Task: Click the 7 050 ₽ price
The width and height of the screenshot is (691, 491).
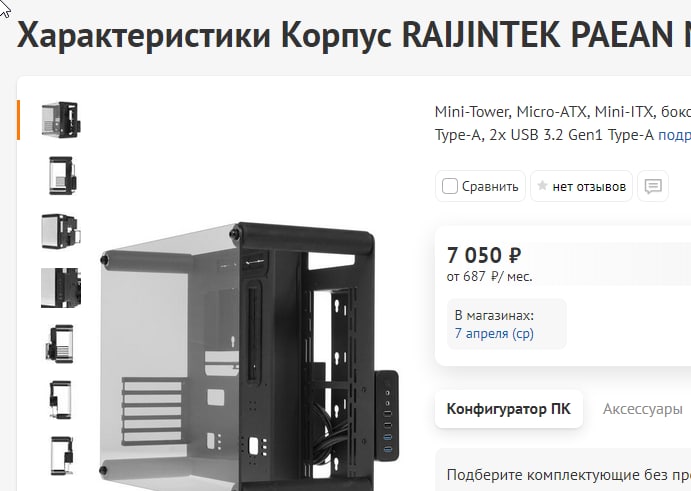Action: (x=484, y=255)
